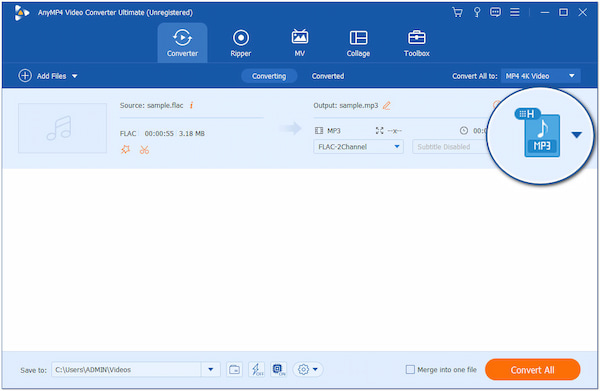The height and width of the screenshot is (391, 600).
Task: Select the Converted tab
Action: click(x=328, y=76)
